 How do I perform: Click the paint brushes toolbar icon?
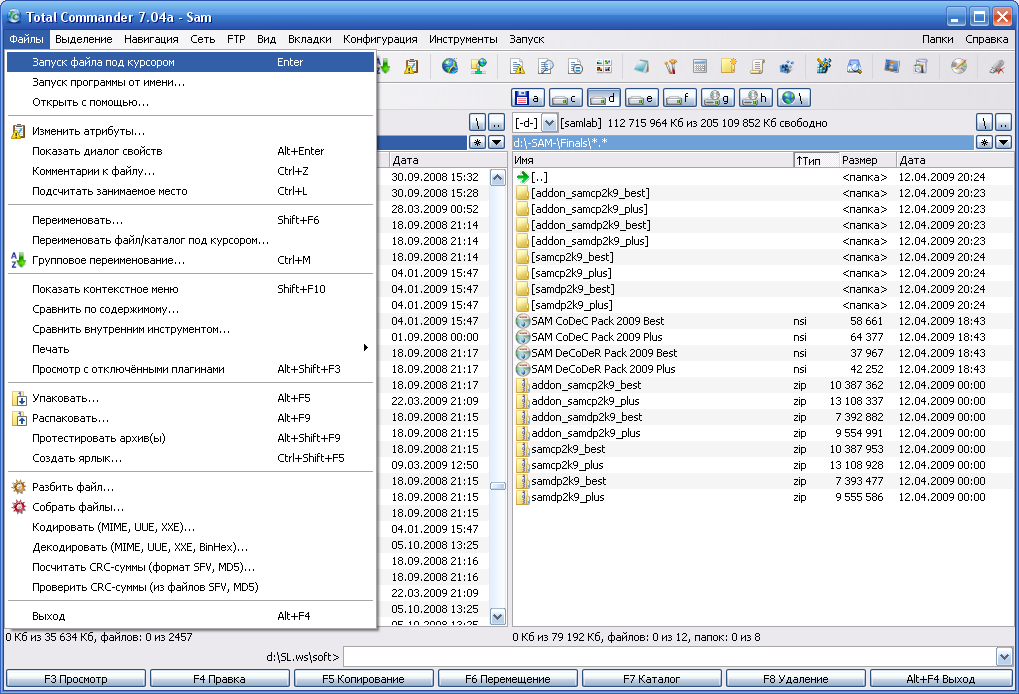coord(671,66)
